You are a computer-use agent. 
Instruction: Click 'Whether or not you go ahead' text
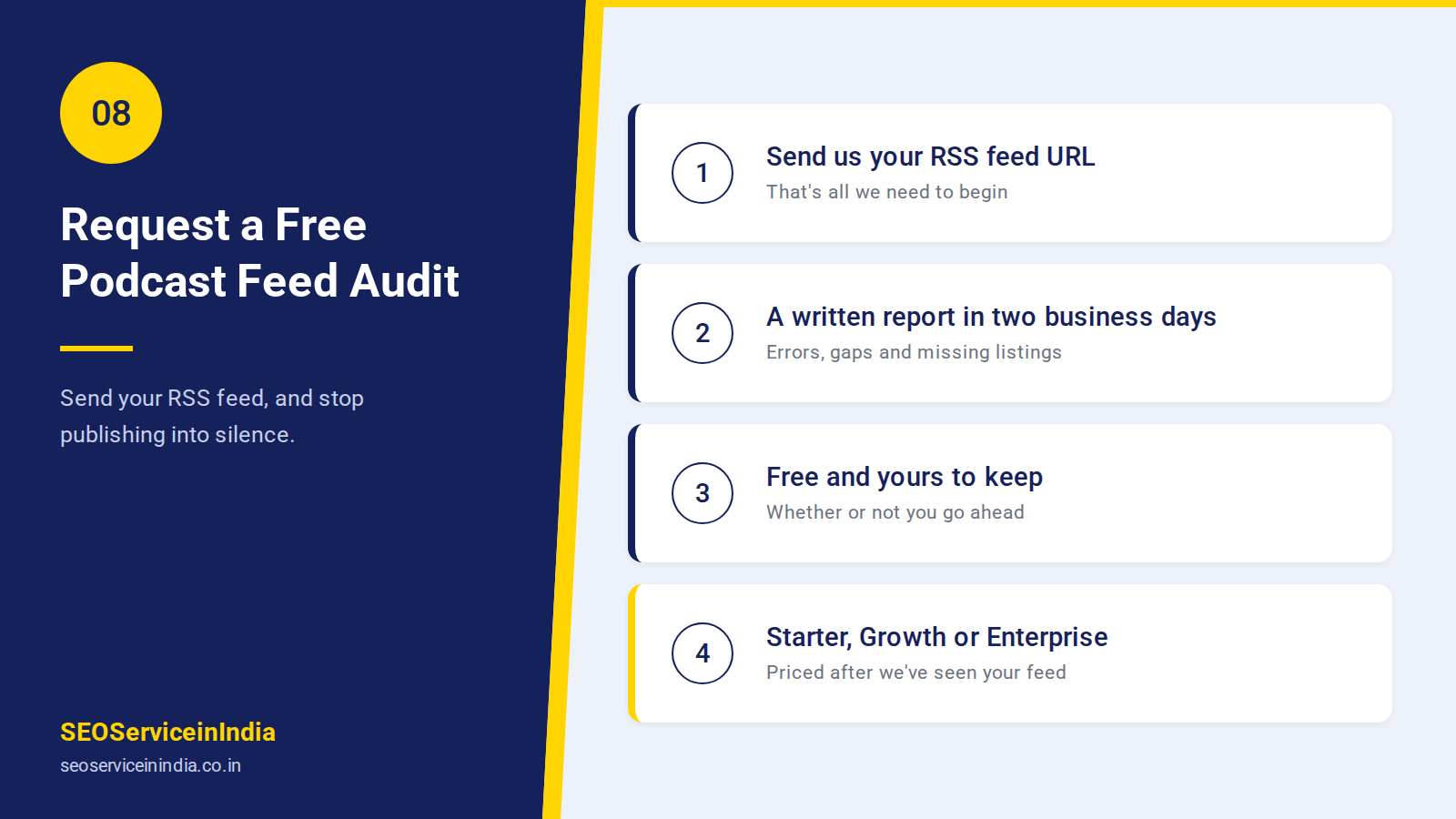(x=895, y=512)
